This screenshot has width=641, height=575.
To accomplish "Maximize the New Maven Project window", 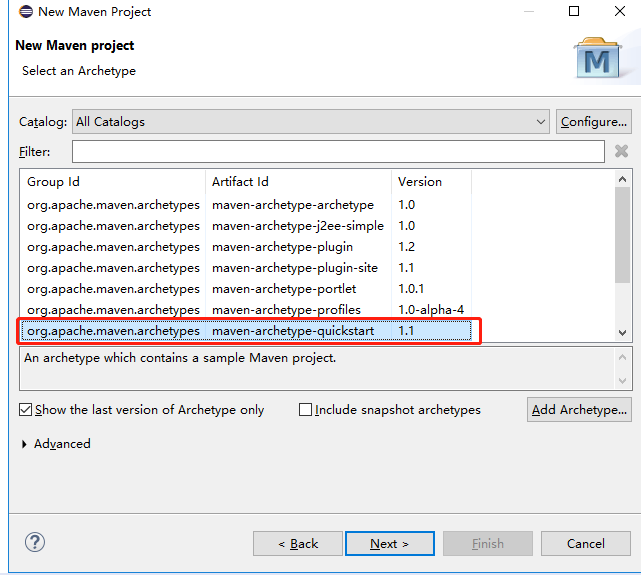I will [574, 11].
